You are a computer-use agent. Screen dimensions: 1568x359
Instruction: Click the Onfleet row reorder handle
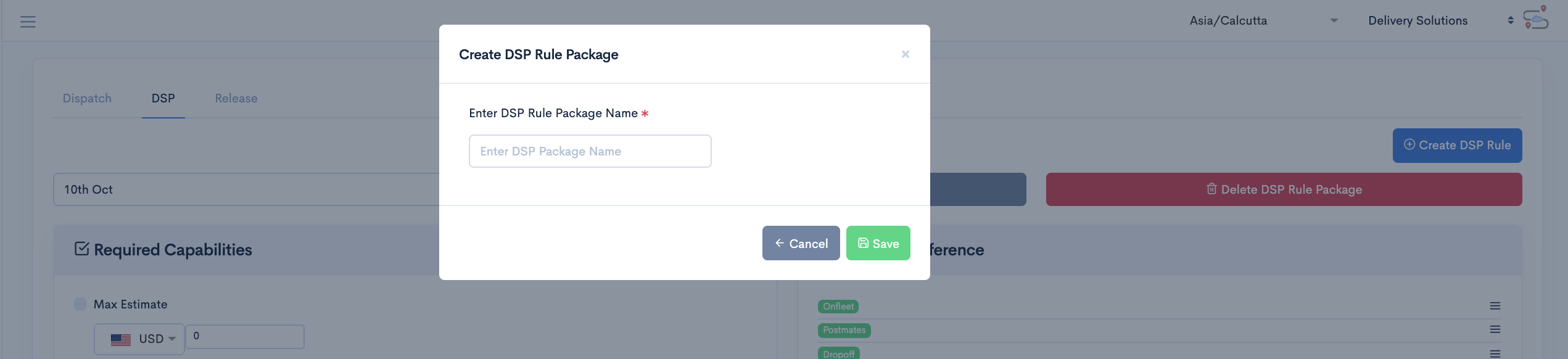[1495, 306]
